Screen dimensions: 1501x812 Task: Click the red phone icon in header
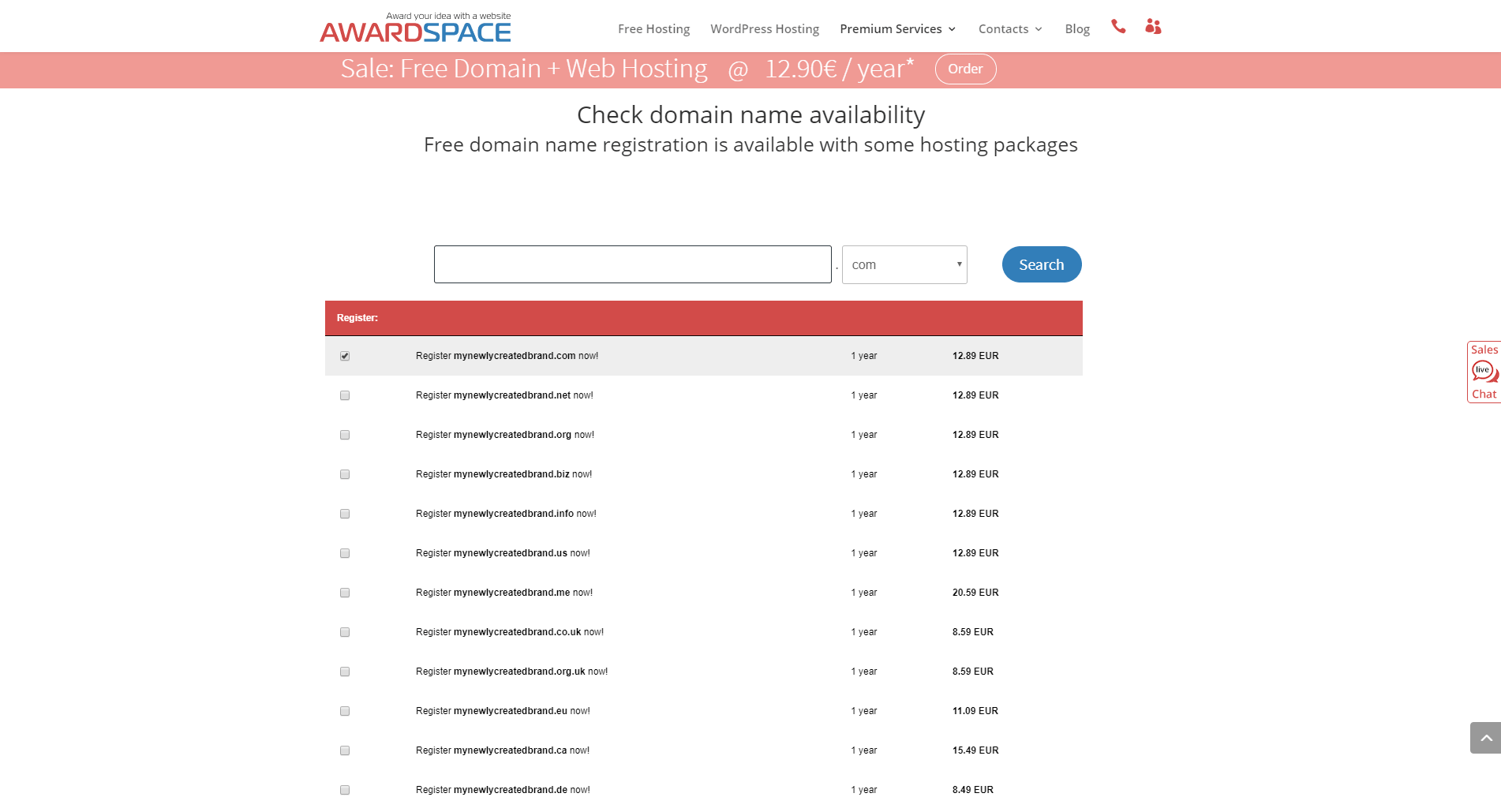click(1117, 27)
